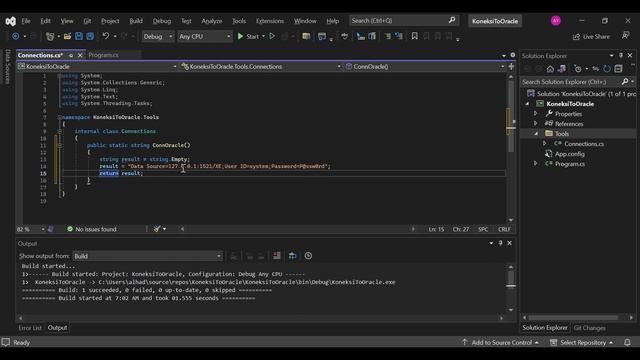Click Refresh icon in Solution Explorer
The width and height of the screenshot is (640, 360).
[607, 69]
